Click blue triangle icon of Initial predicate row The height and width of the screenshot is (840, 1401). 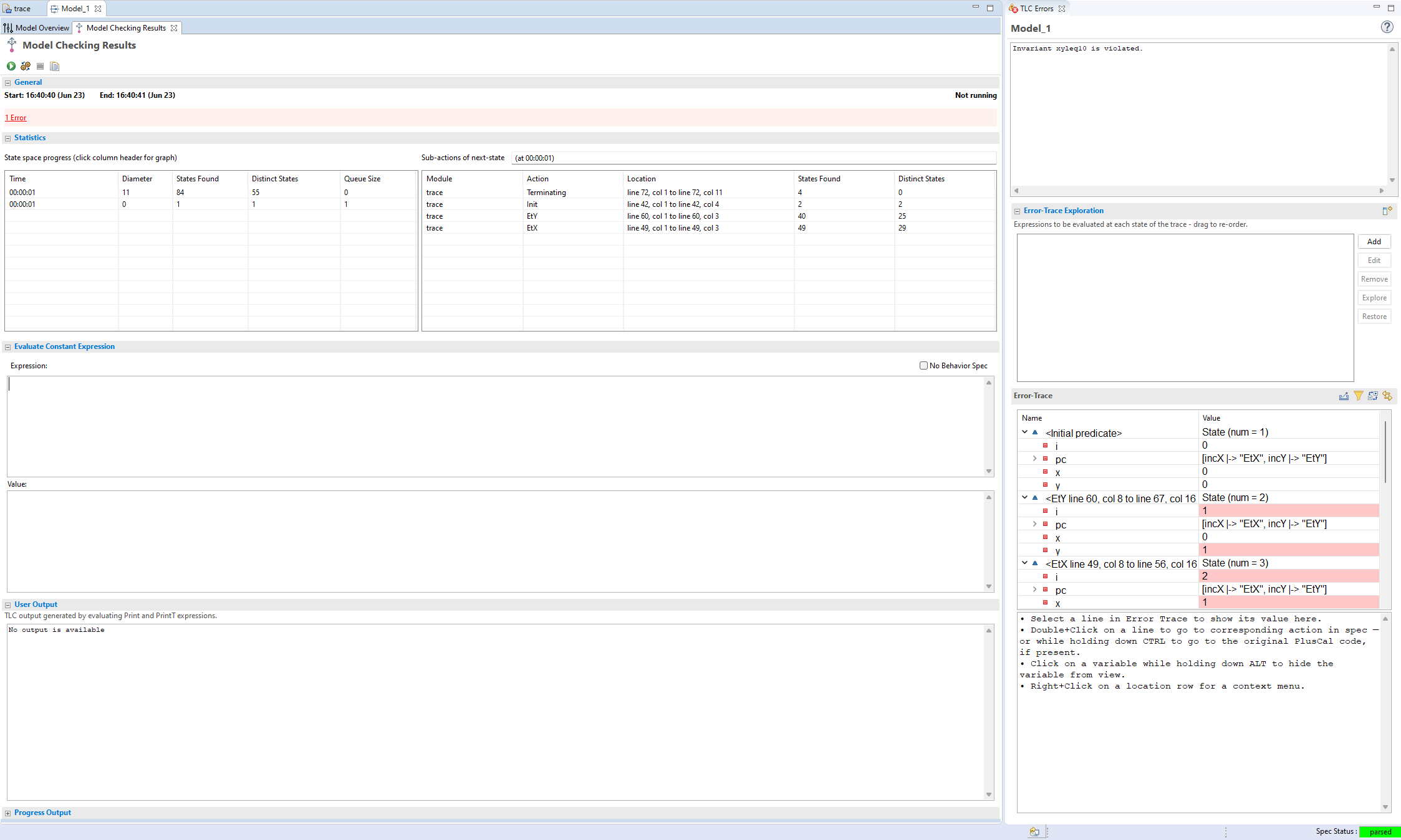(x=1035, y=432)
